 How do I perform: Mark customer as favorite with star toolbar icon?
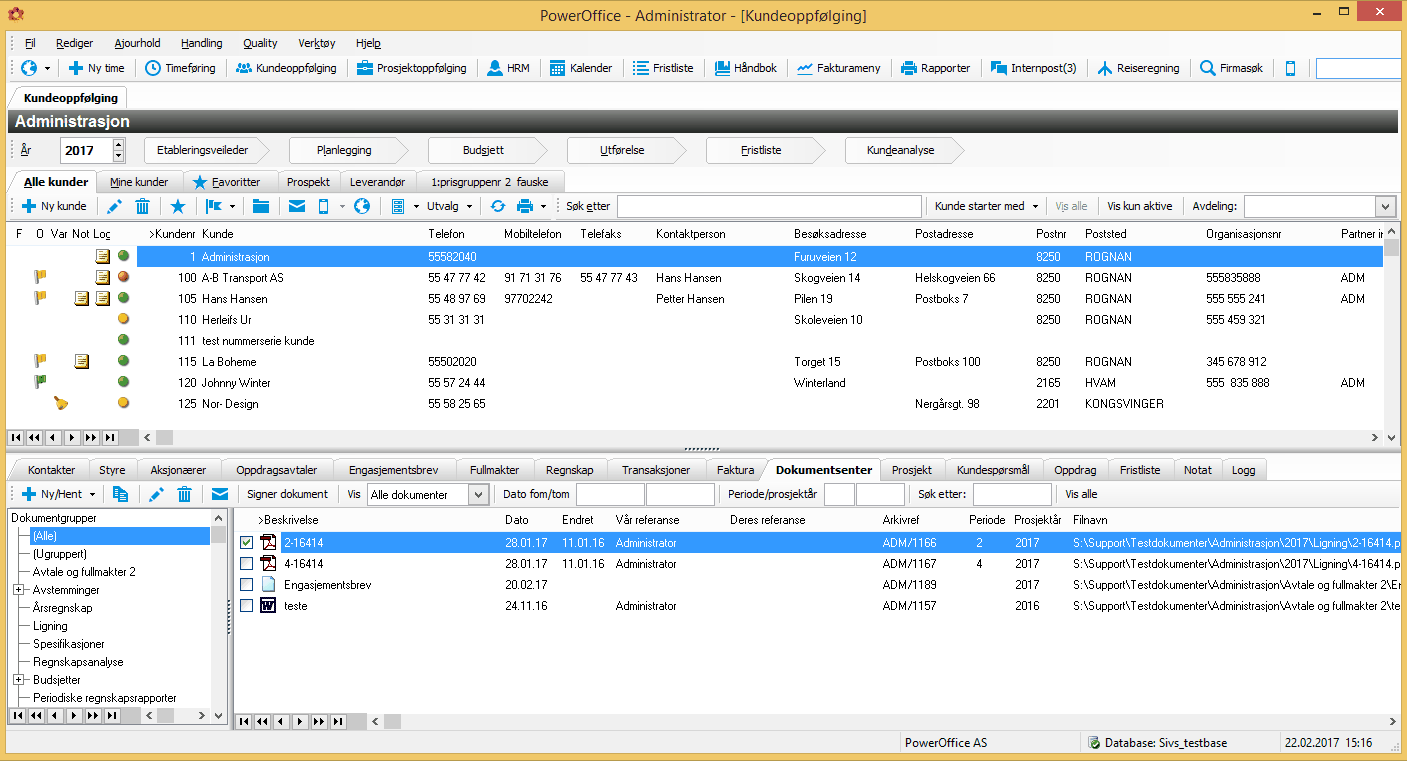click(x=177, y=206)
